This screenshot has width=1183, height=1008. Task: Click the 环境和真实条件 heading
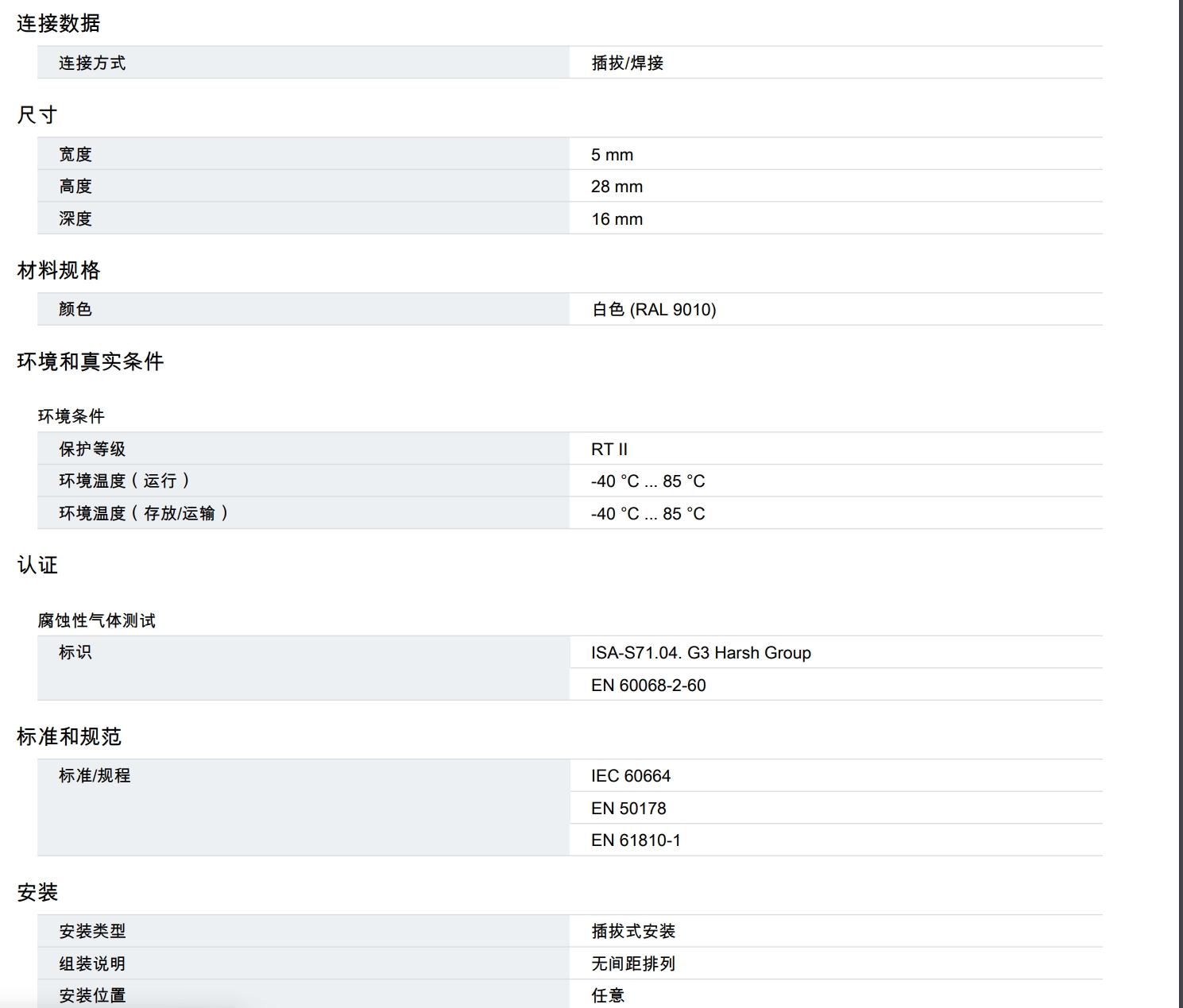90,362
